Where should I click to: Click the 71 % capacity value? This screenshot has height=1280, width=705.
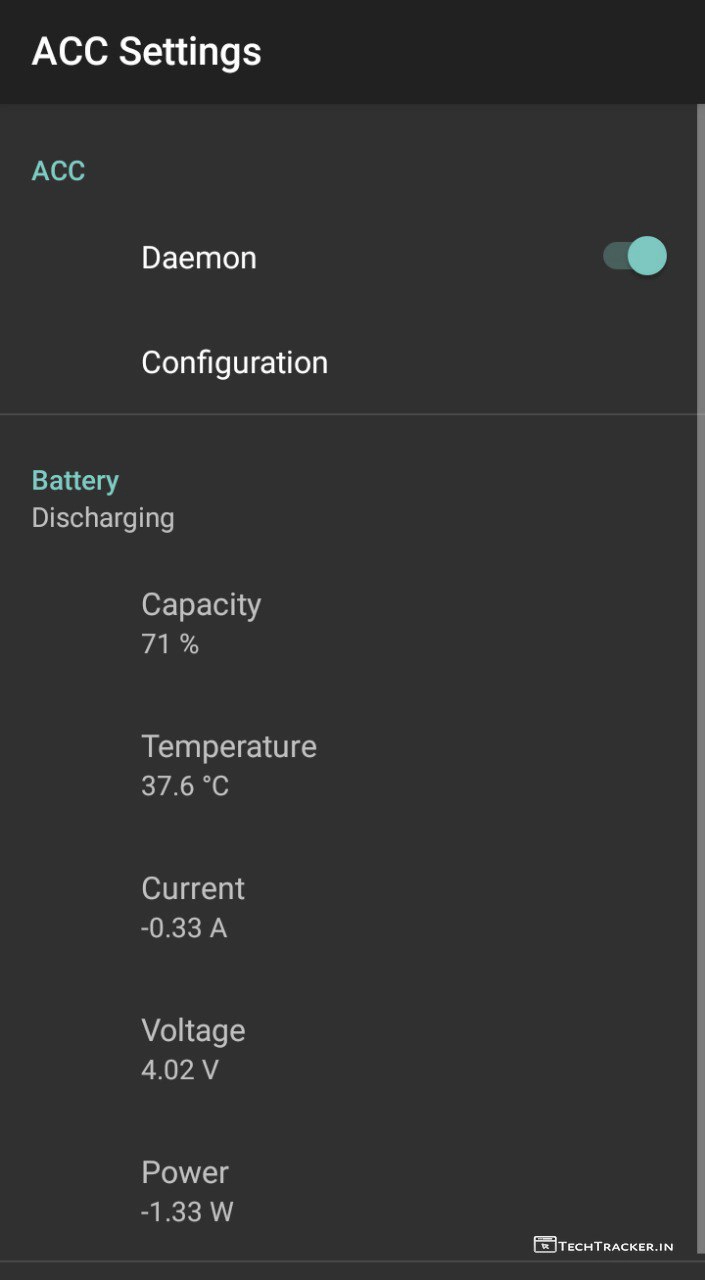point(170,644)
